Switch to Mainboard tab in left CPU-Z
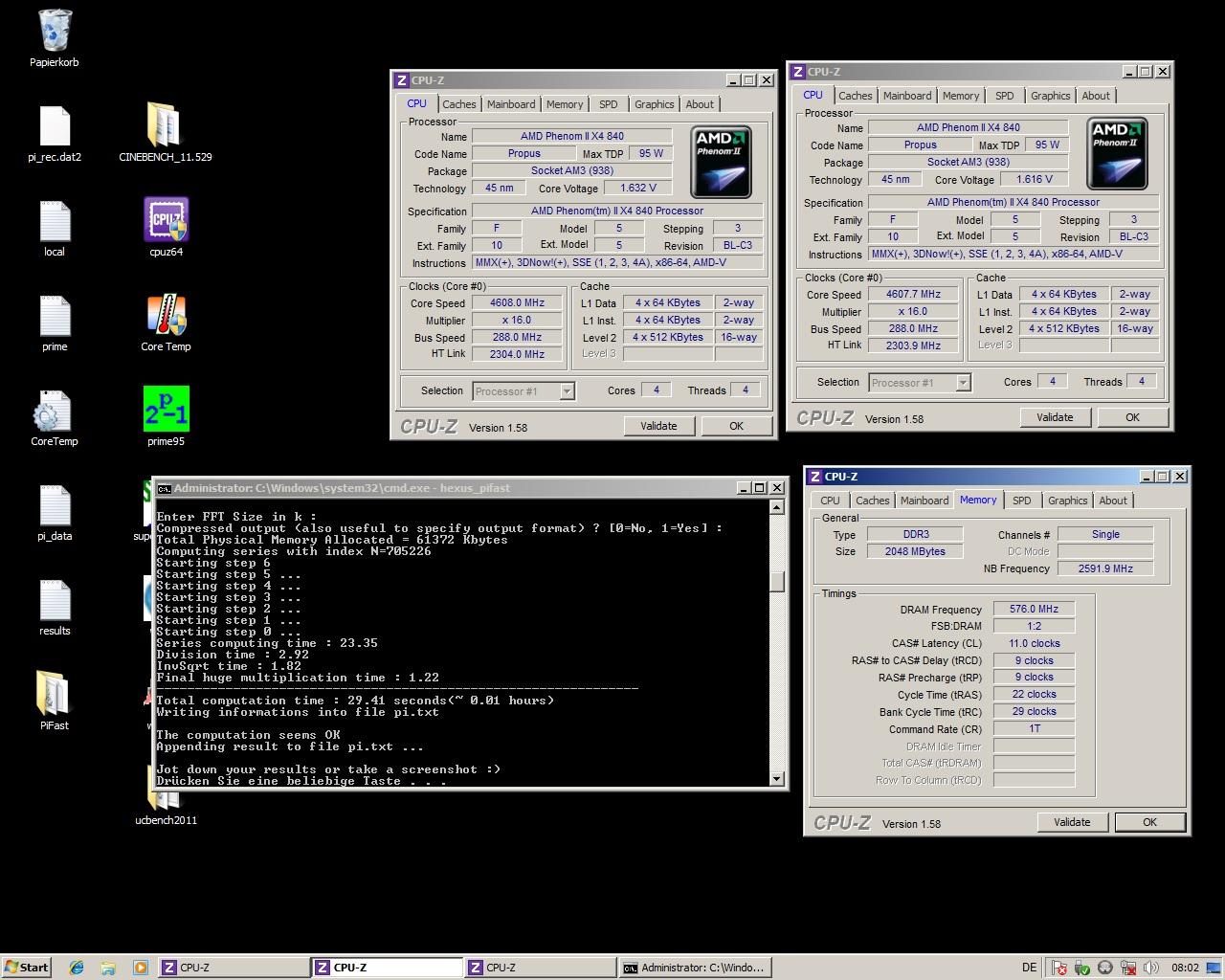Image resolution: width=1225 pixels, height=980 pixels. tap(511, 104)
